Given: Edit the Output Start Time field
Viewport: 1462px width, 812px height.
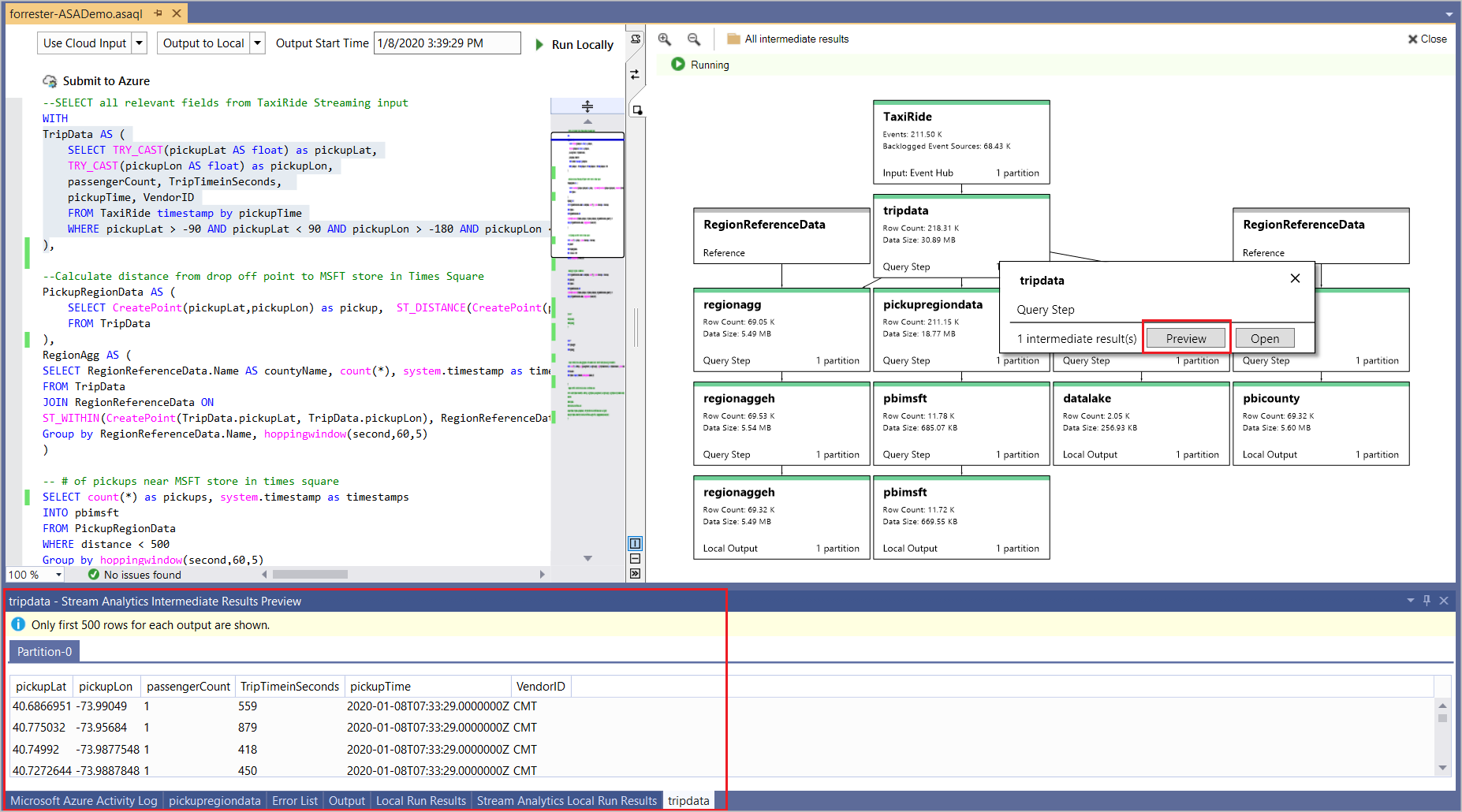Looking at the screenshot, I should click(x=447, y=43).
